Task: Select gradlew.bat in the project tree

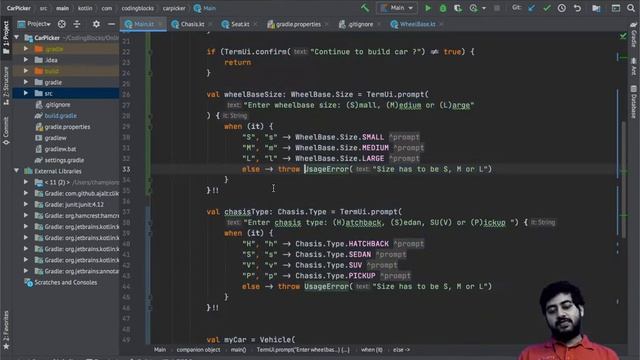Action: 60,149
